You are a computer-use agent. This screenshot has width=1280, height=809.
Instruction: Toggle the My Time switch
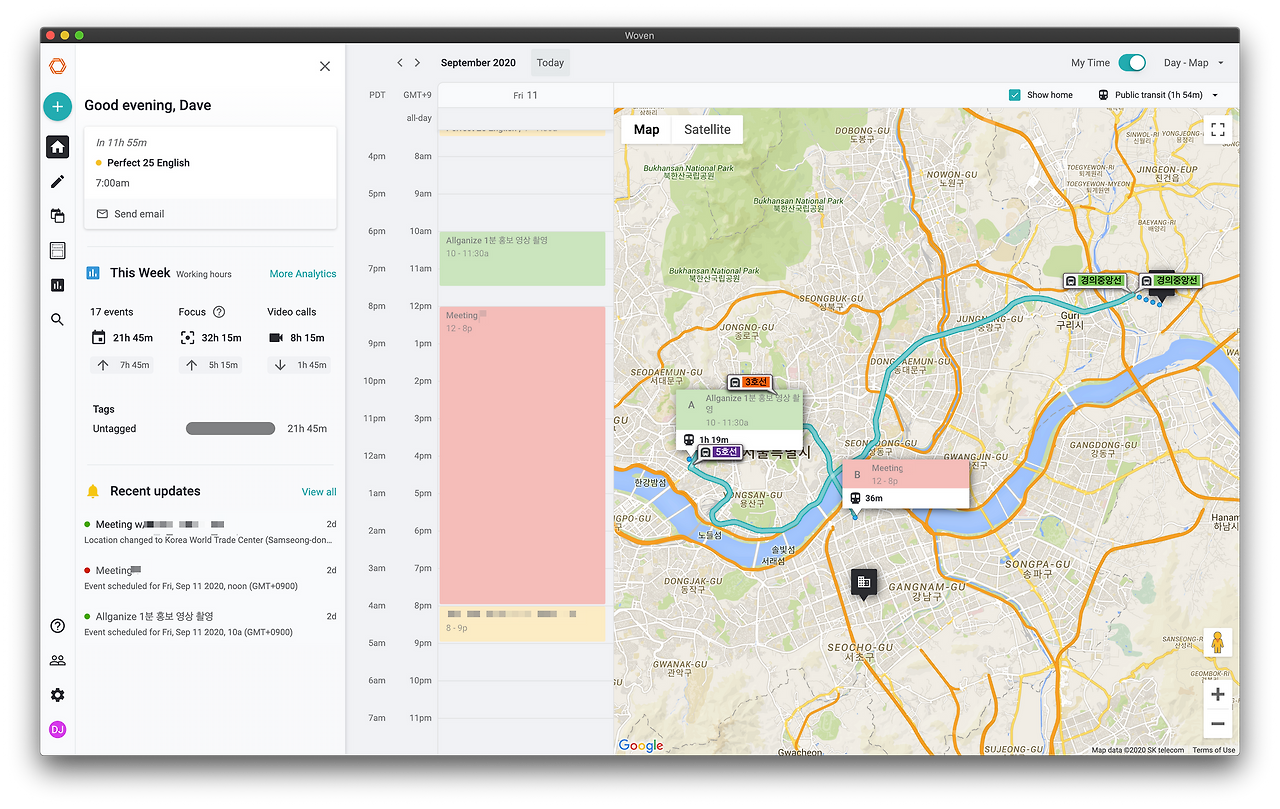[1132, 63]
